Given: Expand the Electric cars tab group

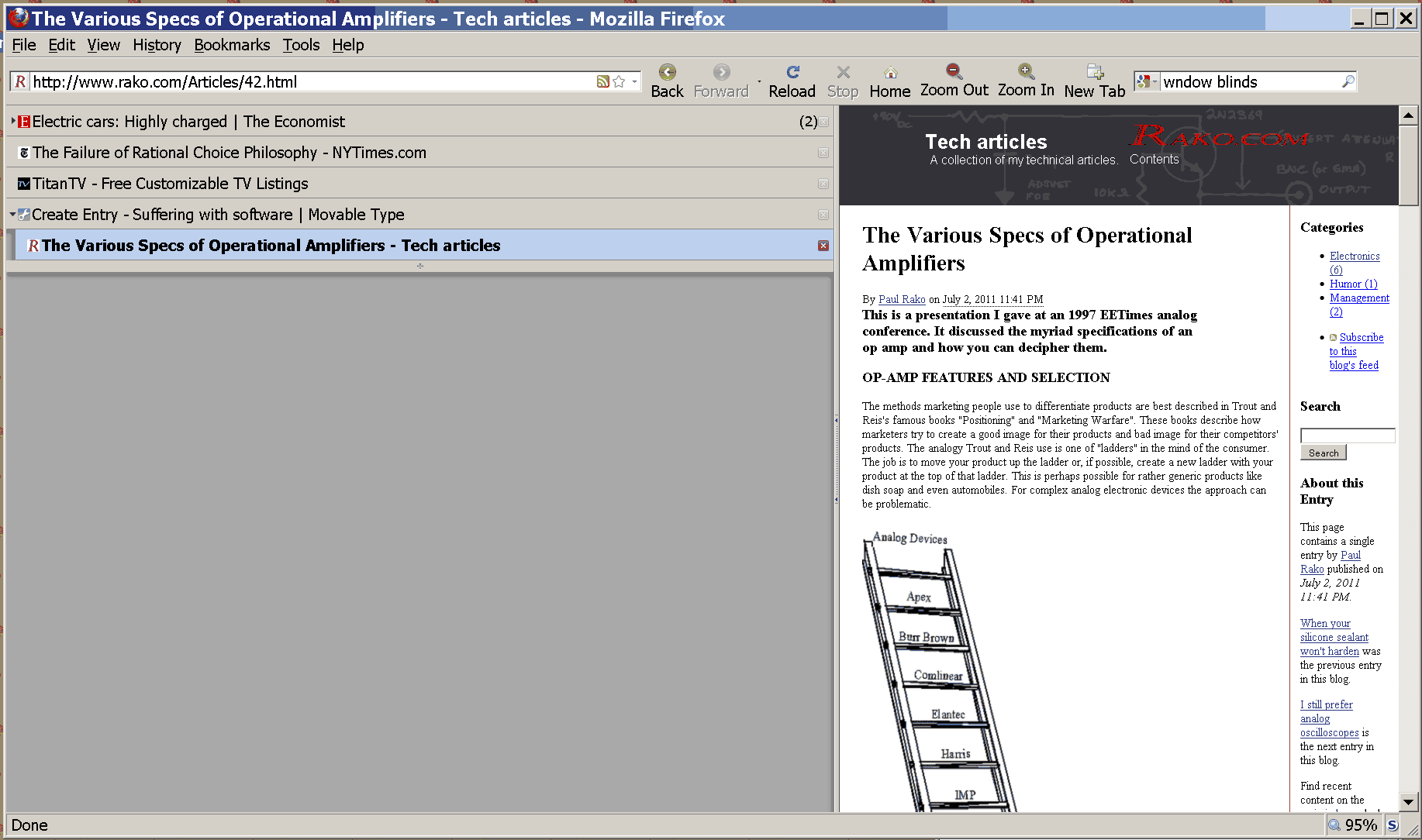Looking at the screenshot, I should coord(13,121).
